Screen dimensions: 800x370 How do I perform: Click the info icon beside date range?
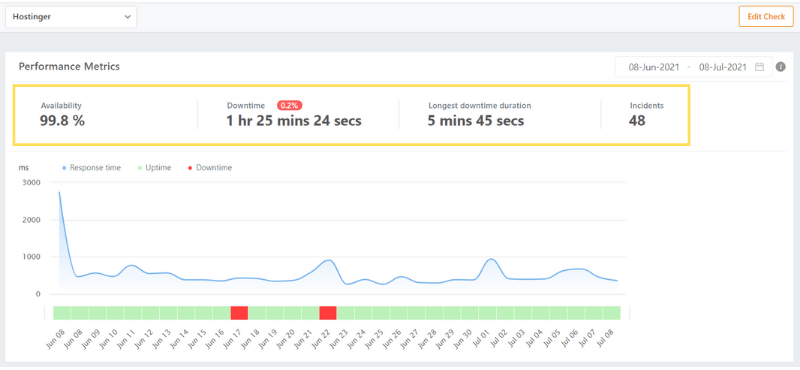tap(780, 67)
